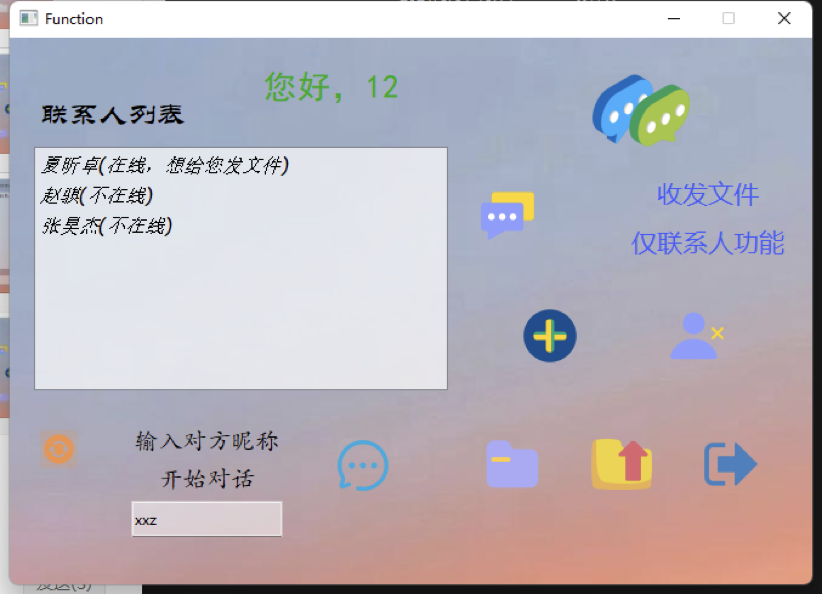This screenshot has width=822, height=594.
Task: Click the 联系人列表 heading
Action: [x=113, y=114]
